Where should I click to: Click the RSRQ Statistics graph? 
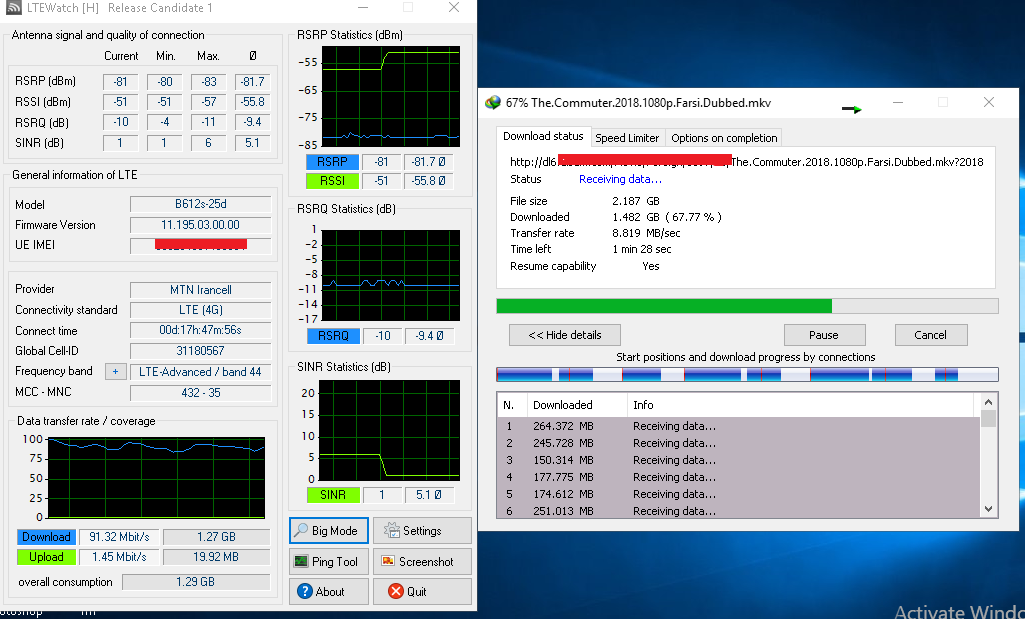[391, 275]
